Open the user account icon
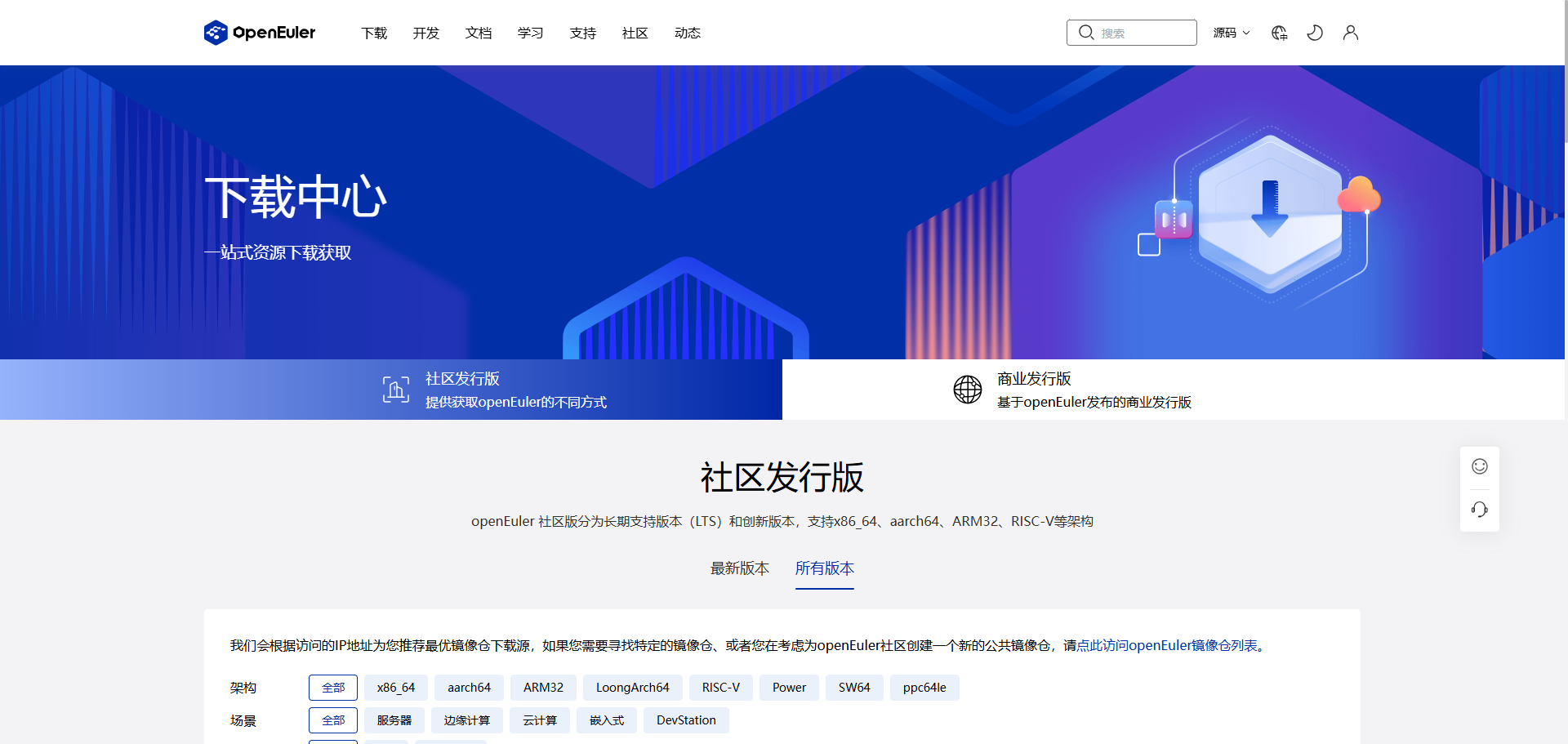The width and height of the screenshot is (1568, 744). (x=1350, y=33)
